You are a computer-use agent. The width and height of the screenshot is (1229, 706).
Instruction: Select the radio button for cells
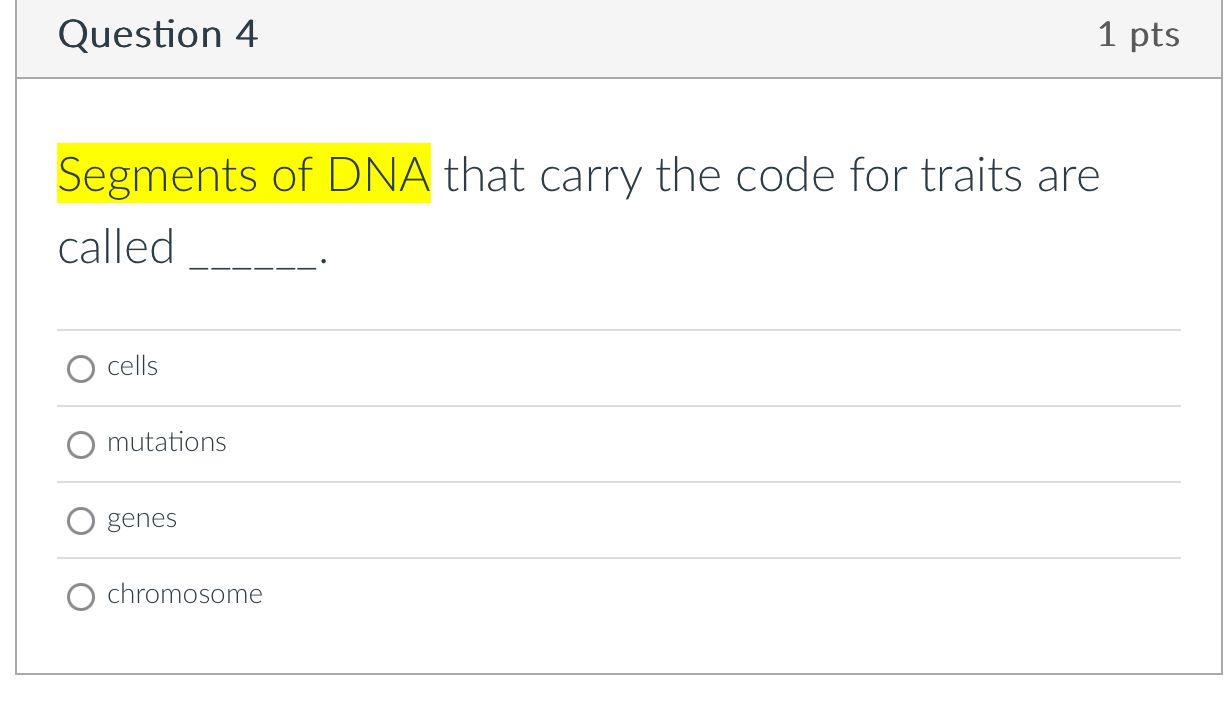pyautogui.click(x=81, y=369)
